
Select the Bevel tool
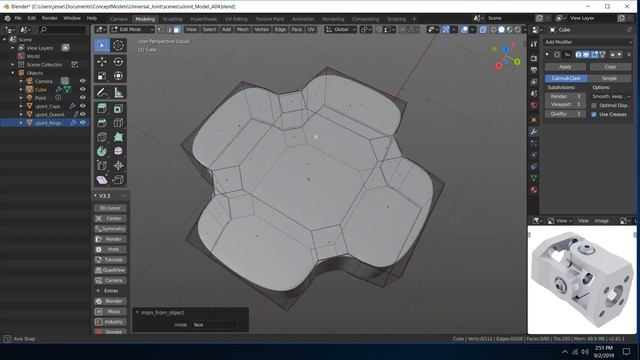pos(102,122)
